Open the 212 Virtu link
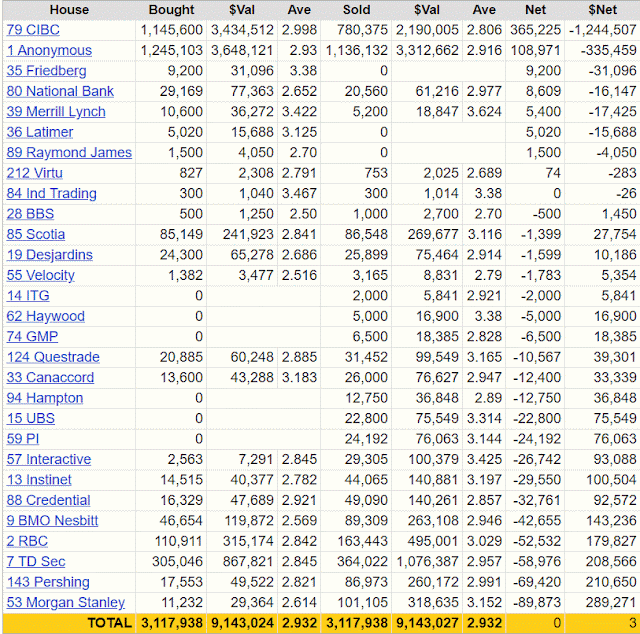 point(35,173)
